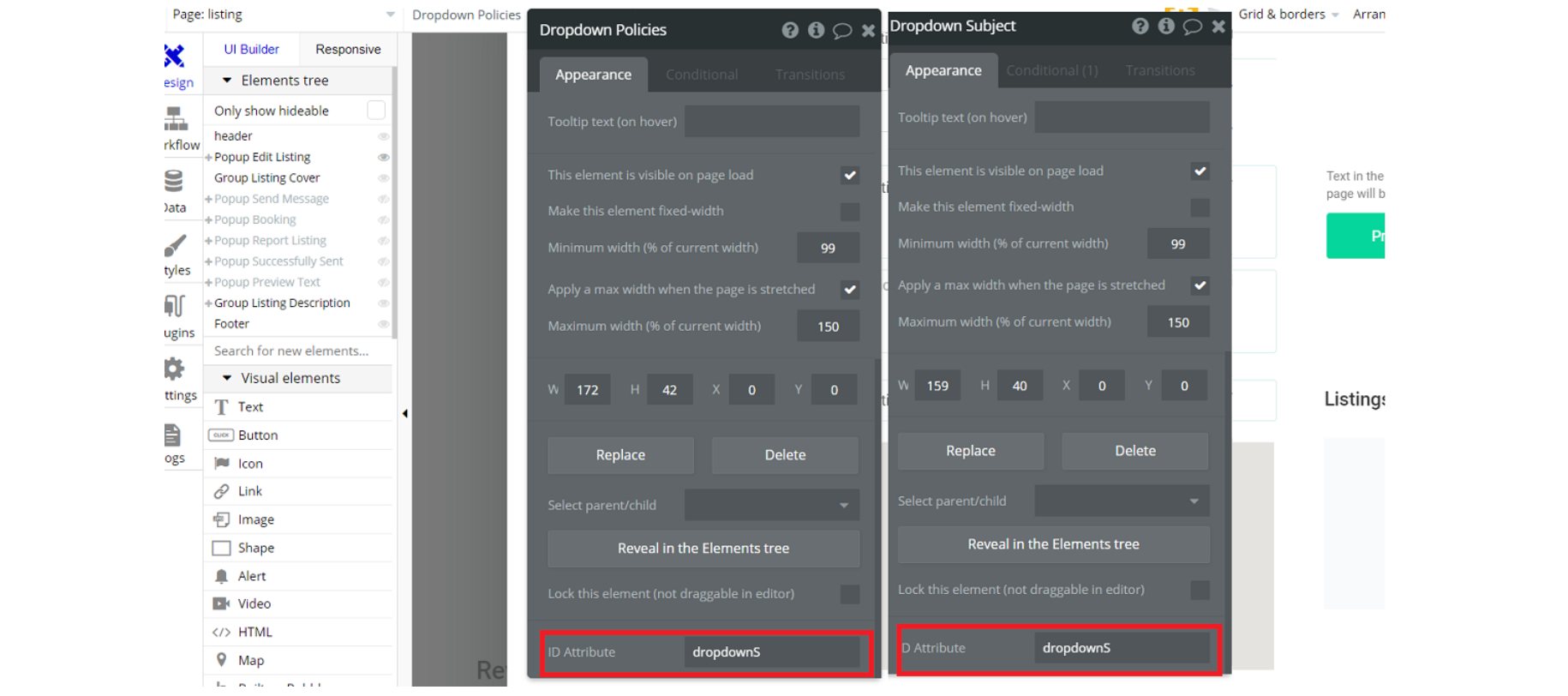Toggle the Only show hideable checkbox

tap(376, 111)
